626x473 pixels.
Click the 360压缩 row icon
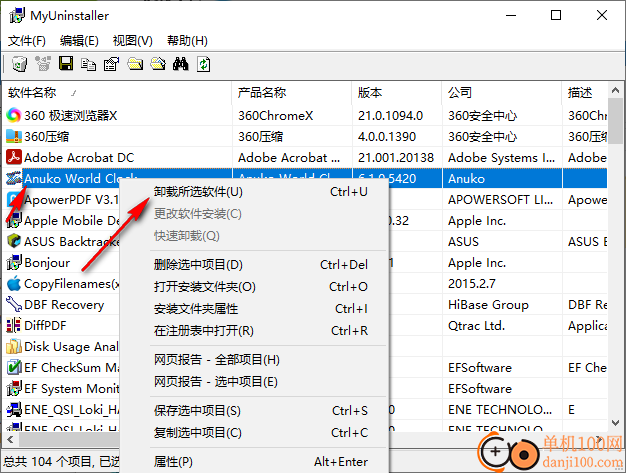click(x=14, y=137)
